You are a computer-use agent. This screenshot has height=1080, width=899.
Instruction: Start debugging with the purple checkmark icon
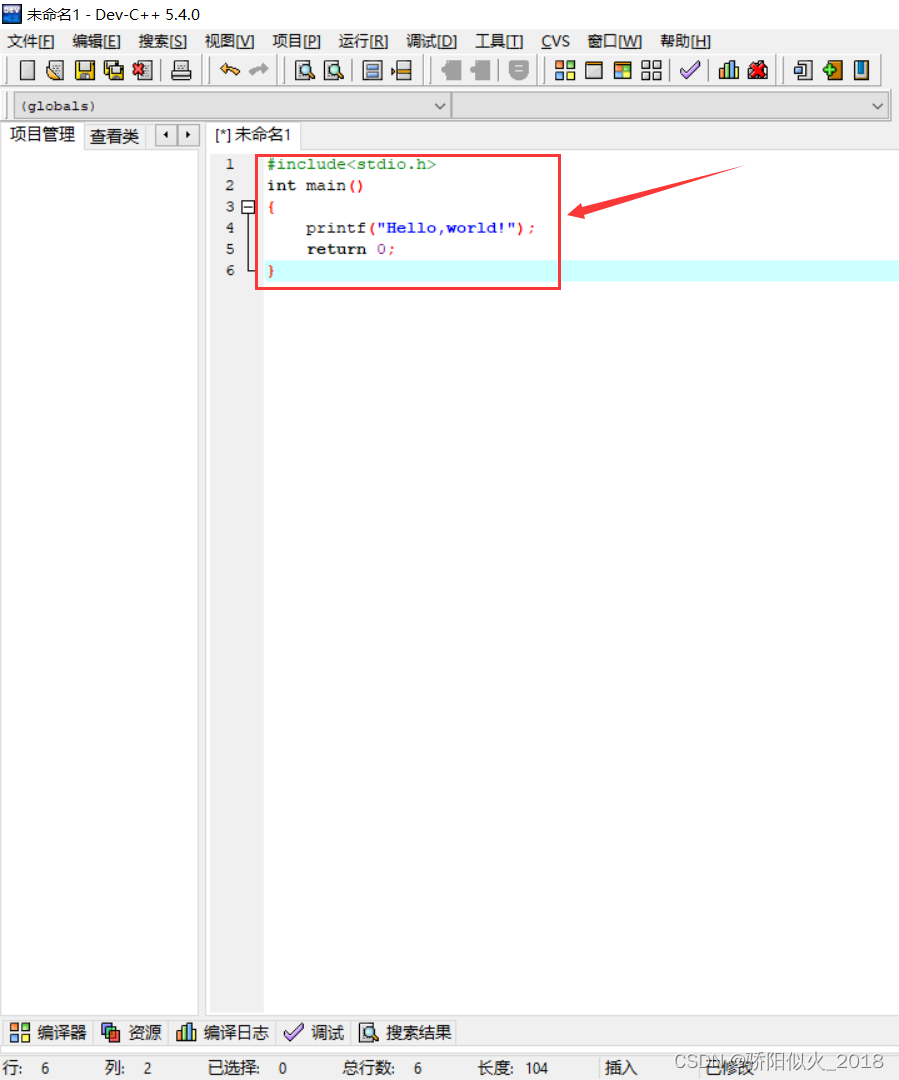click(x=690, y=70)
